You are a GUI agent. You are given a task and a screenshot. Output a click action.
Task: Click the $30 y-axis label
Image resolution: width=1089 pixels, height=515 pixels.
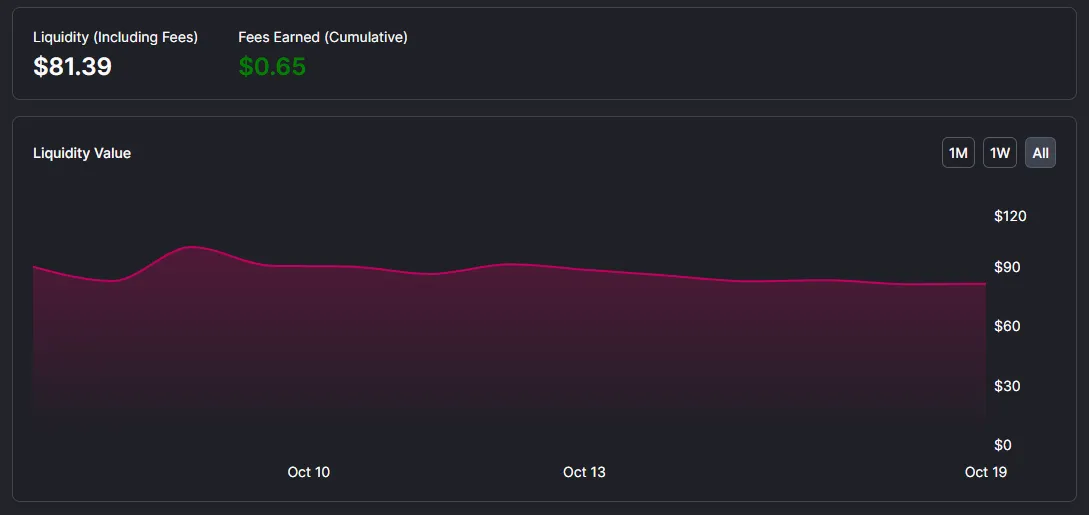(1007, 386)
